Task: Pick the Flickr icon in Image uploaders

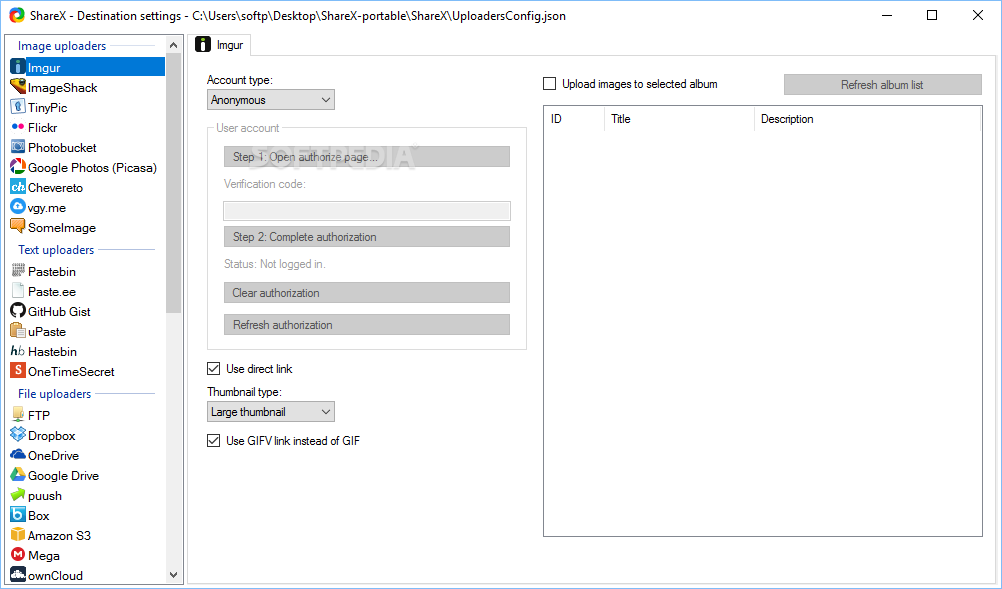Action: point(18,127)
